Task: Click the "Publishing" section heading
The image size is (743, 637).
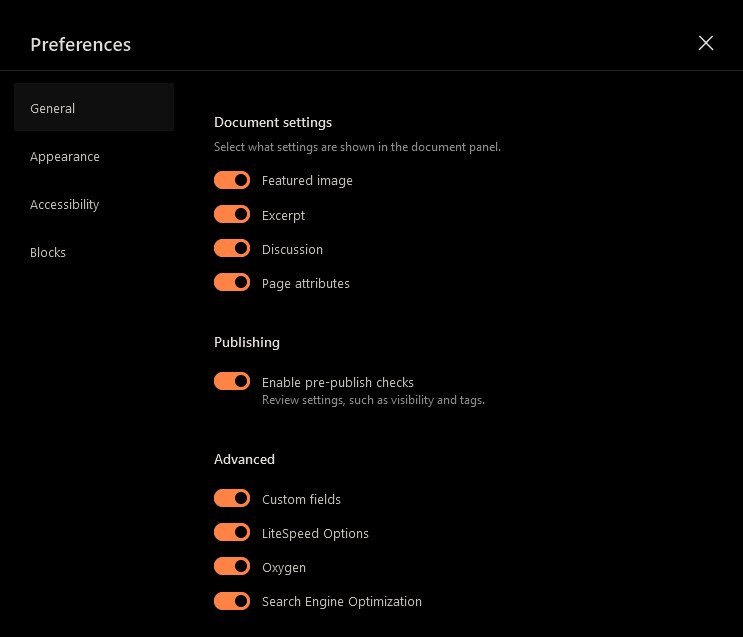Action: click(247, 342)
